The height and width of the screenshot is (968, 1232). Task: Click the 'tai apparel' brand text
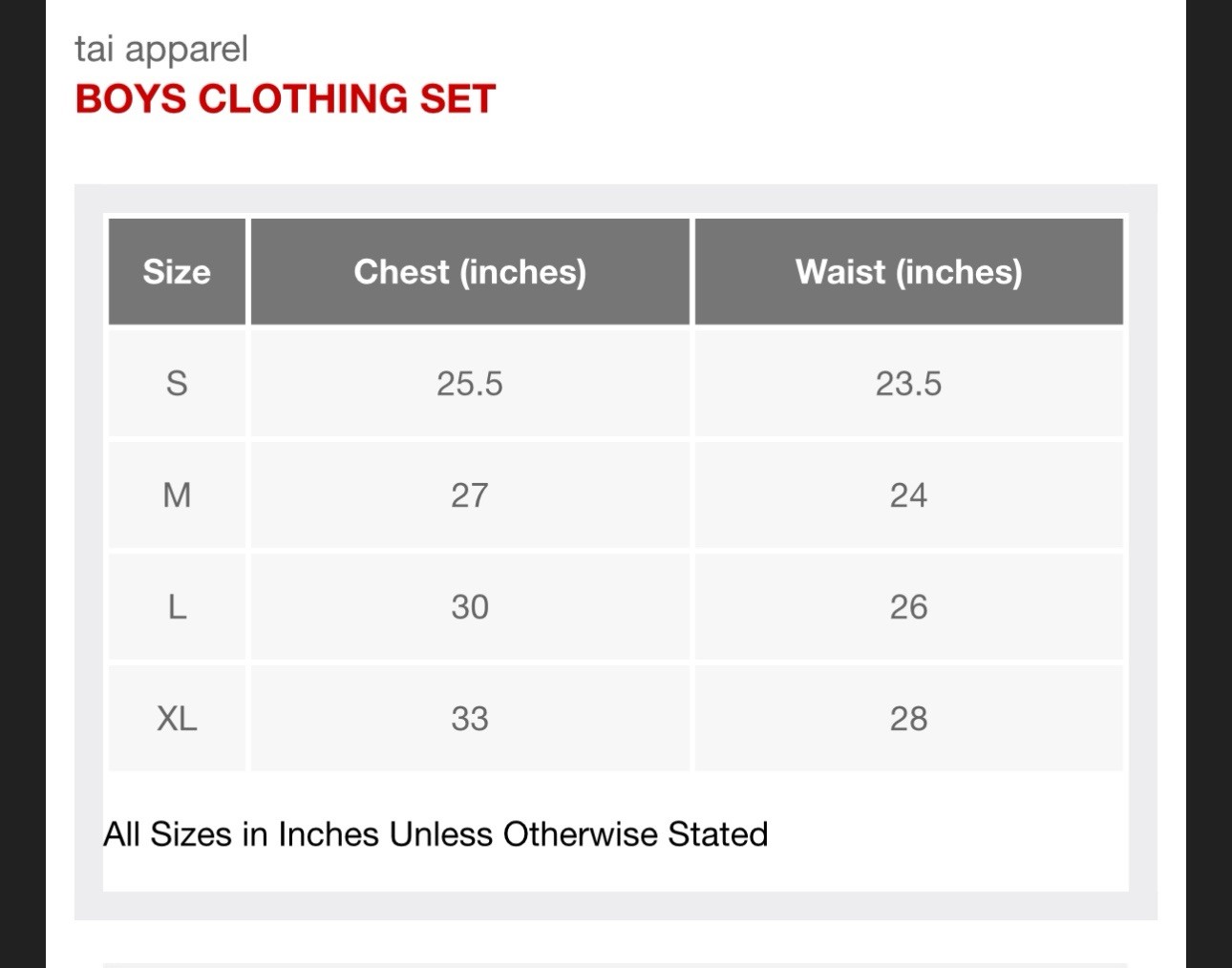click(161, 50)
